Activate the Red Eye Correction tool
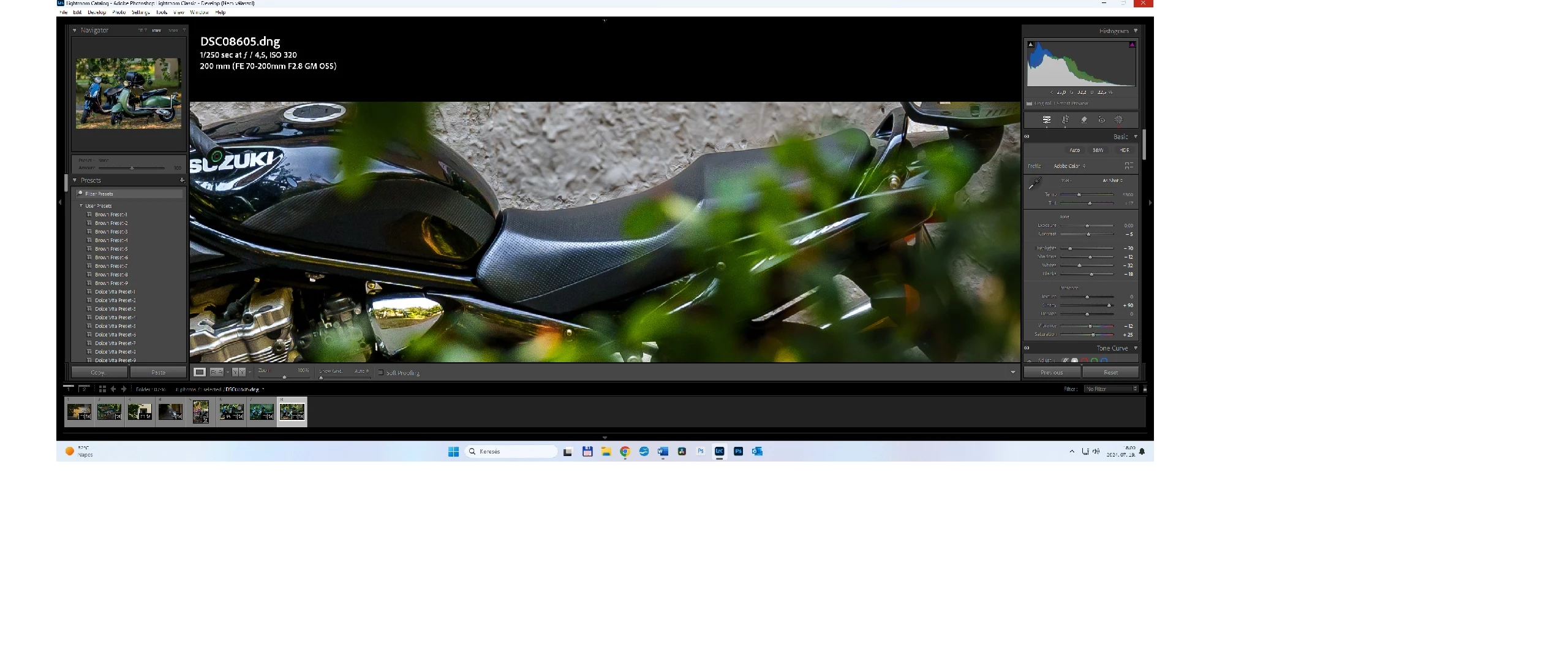This screenshot has width=1568, height=662. 1101,120
